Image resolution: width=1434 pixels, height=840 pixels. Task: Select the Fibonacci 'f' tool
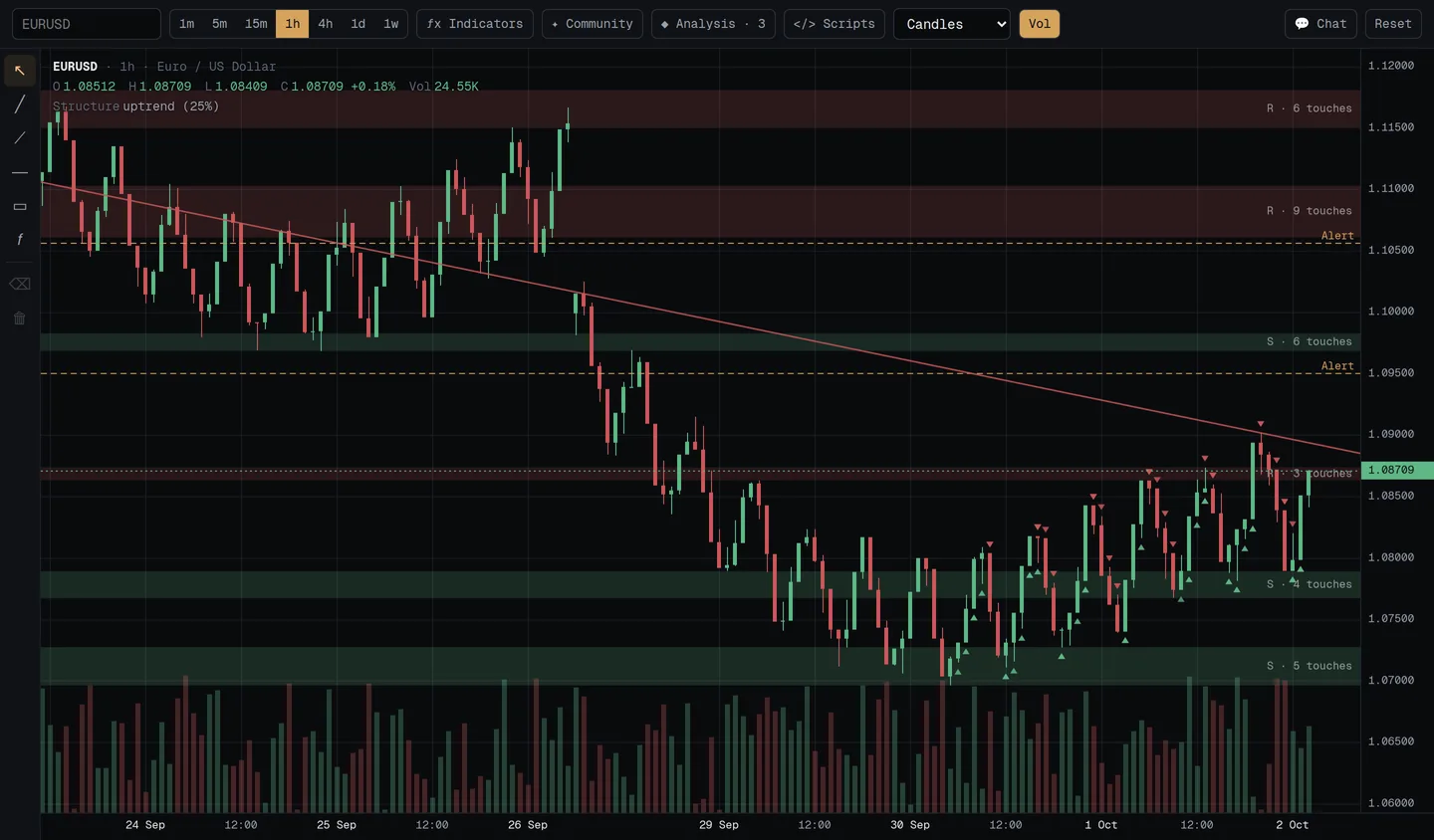tap(20, 240)
